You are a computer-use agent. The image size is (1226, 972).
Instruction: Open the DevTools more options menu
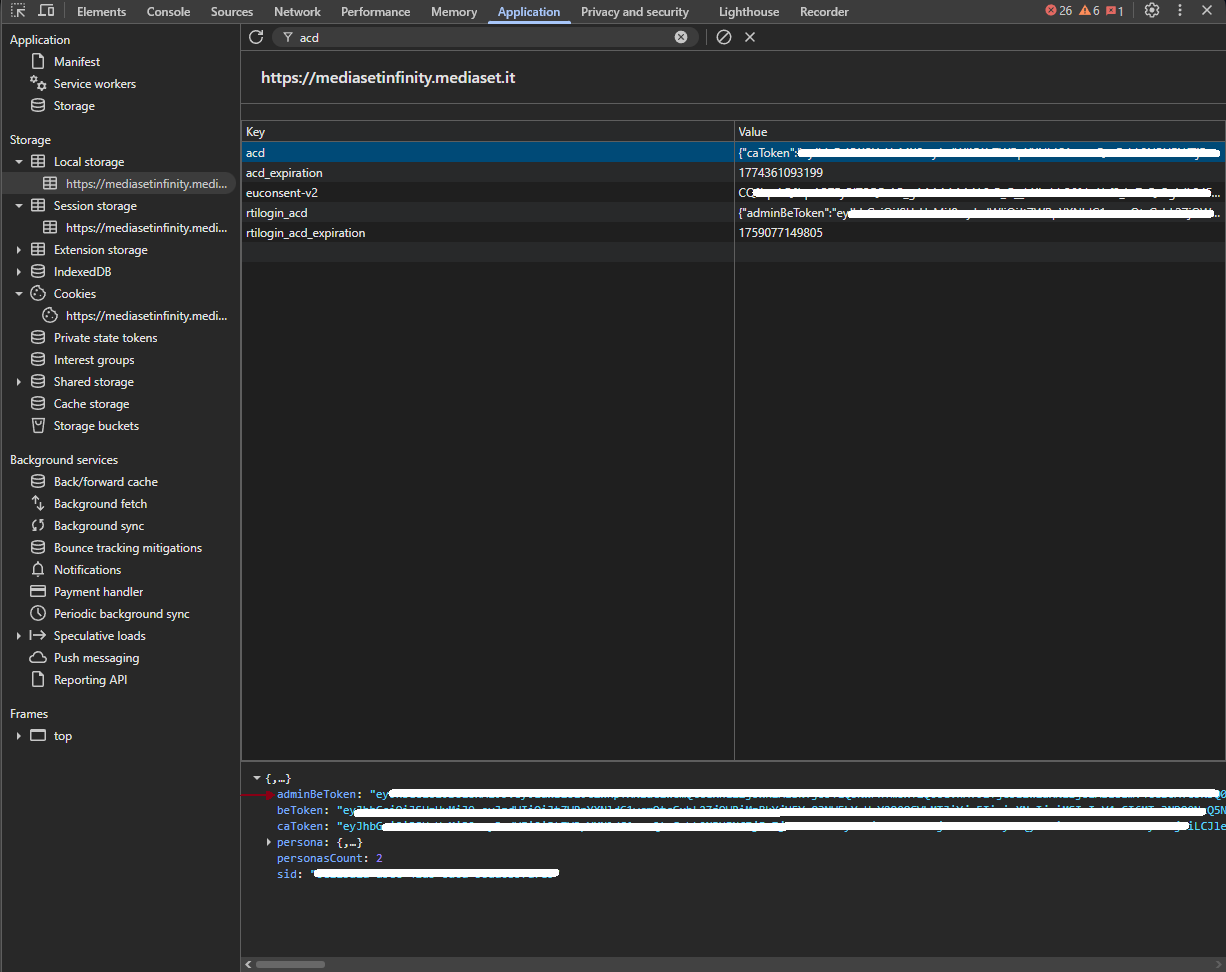1180,11
